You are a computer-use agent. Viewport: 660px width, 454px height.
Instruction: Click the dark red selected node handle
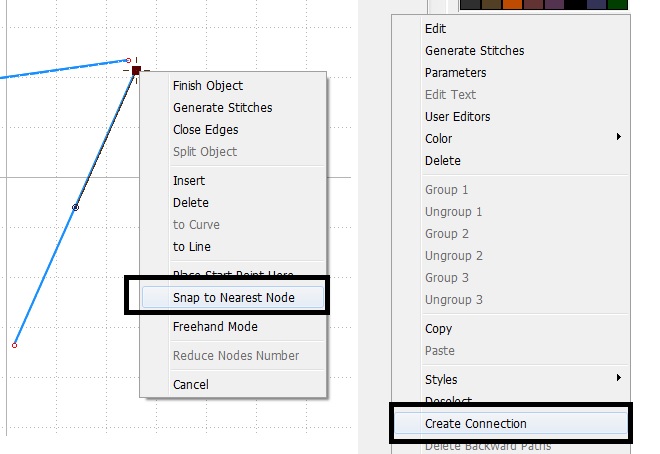click(136, 70)
